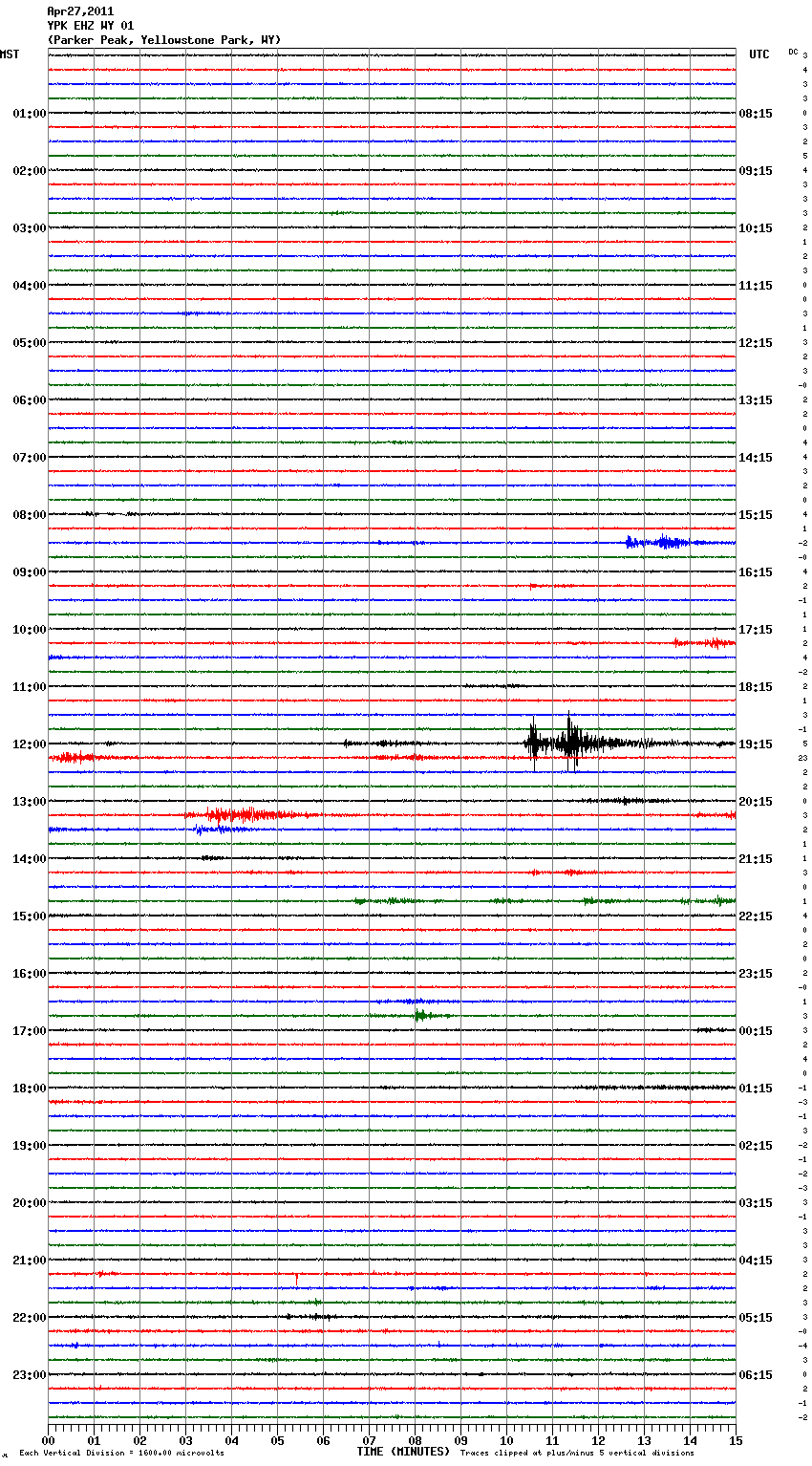
Task: Select the 02:00 MST time label
Action: (x=30, y=171)
